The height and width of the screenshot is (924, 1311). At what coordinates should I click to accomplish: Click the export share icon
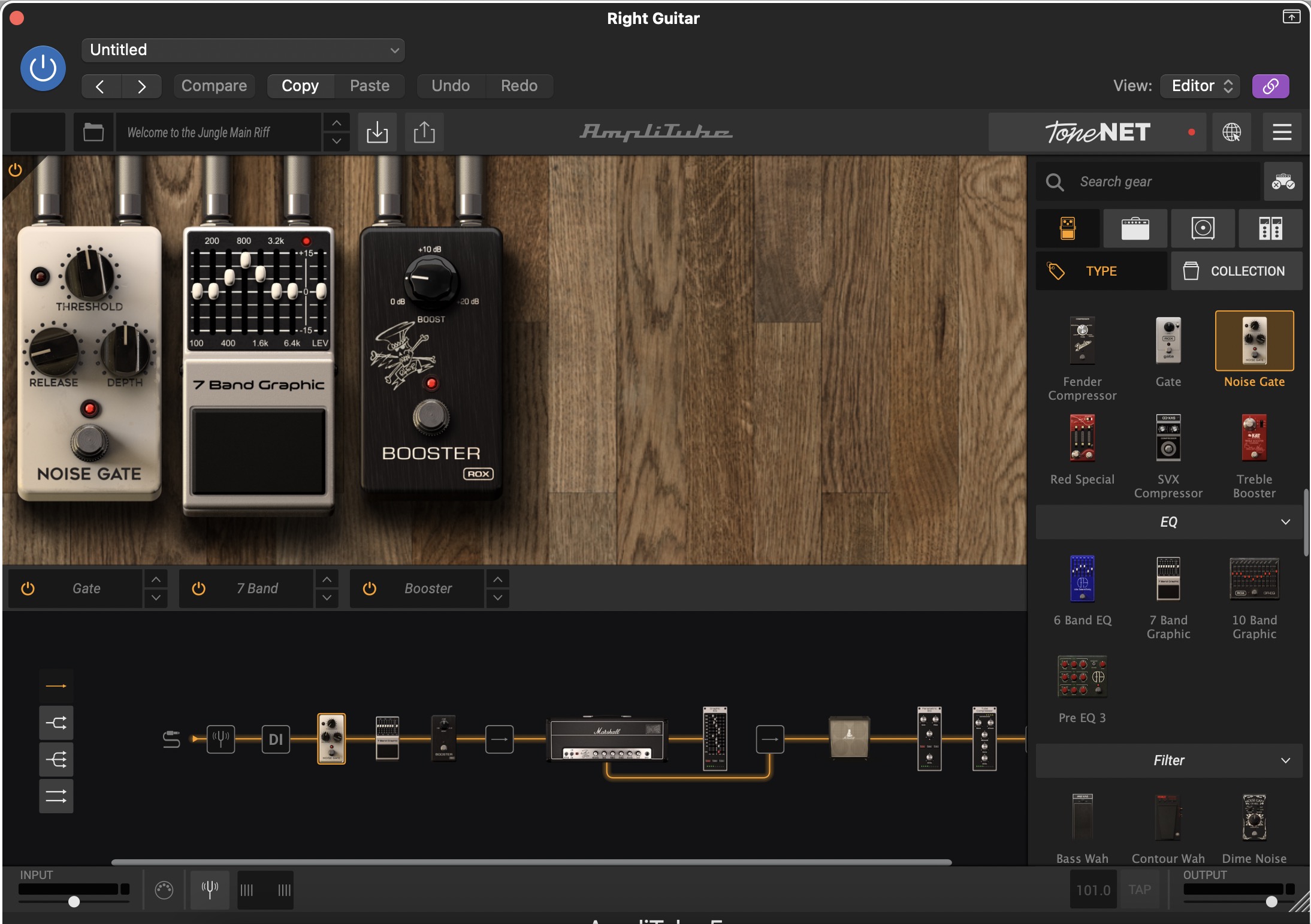[424, 132]
